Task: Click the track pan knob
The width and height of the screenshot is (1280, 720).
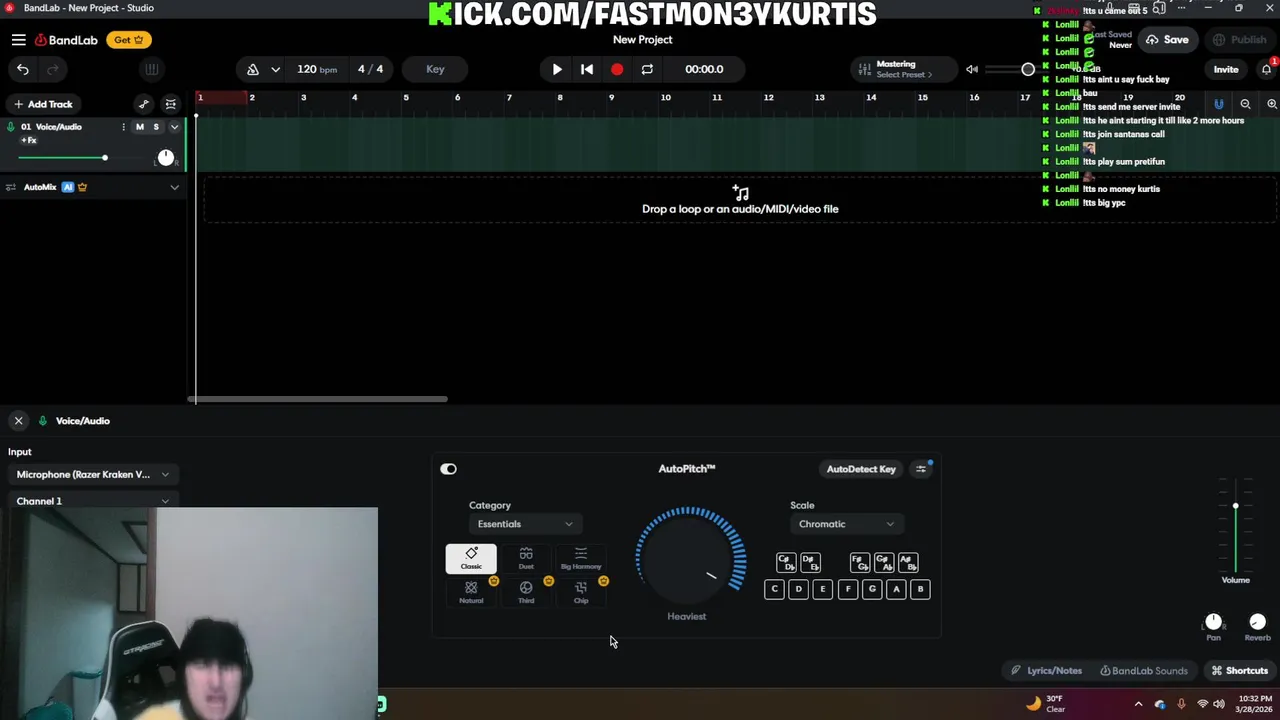Action: point(166,158)
